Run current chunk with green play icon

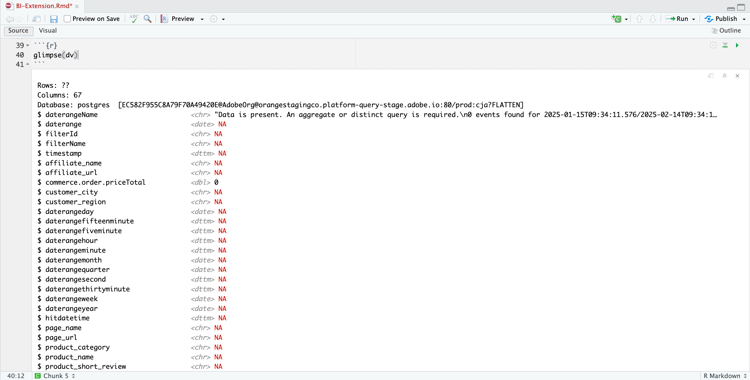737,45
